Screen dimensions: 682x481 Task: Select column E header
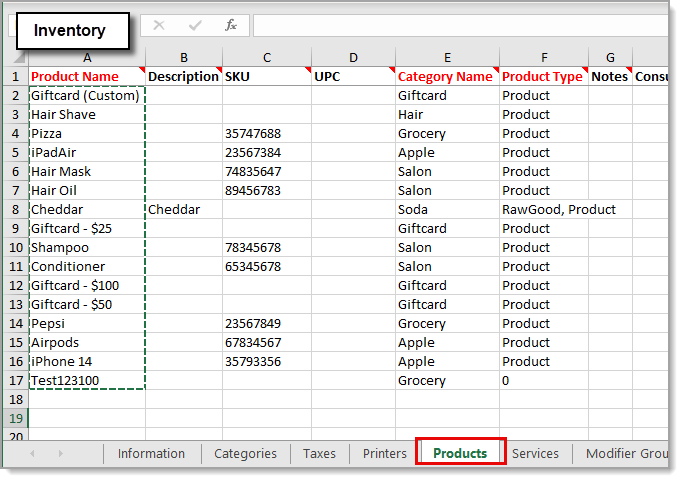coord(448,57)
